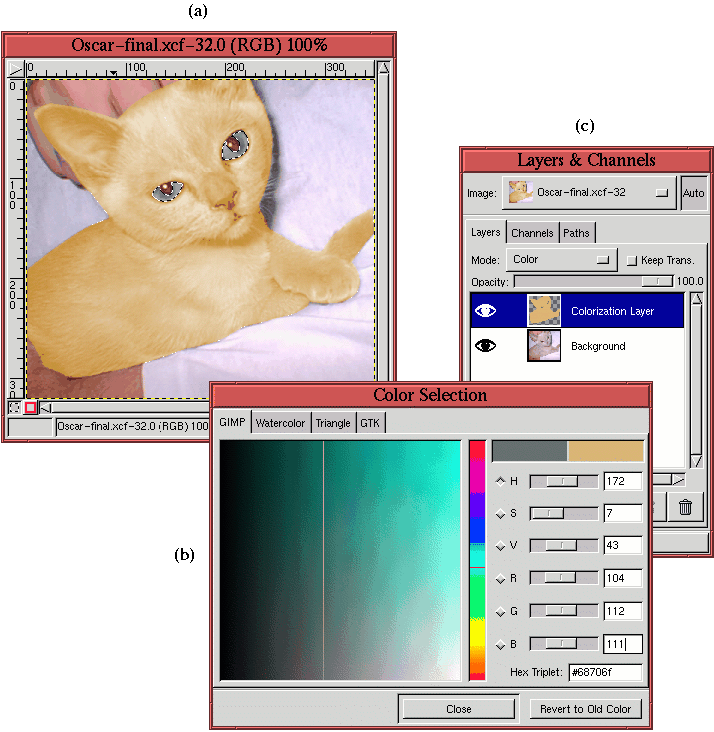
Task: Click the Hex Triplet input field
Action: coord(604,672)
